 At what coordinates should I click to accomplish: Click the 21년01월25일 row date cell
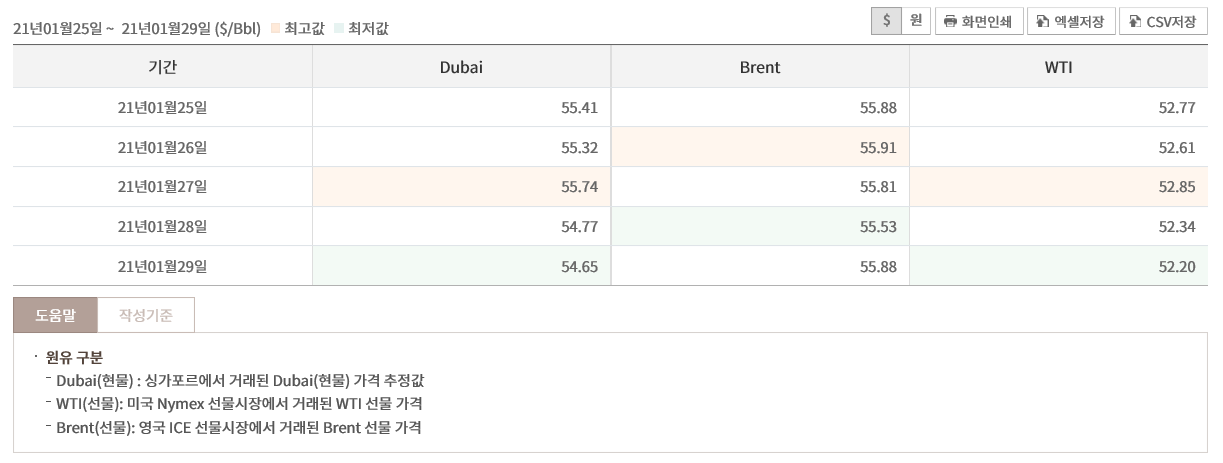click(162, 107)
